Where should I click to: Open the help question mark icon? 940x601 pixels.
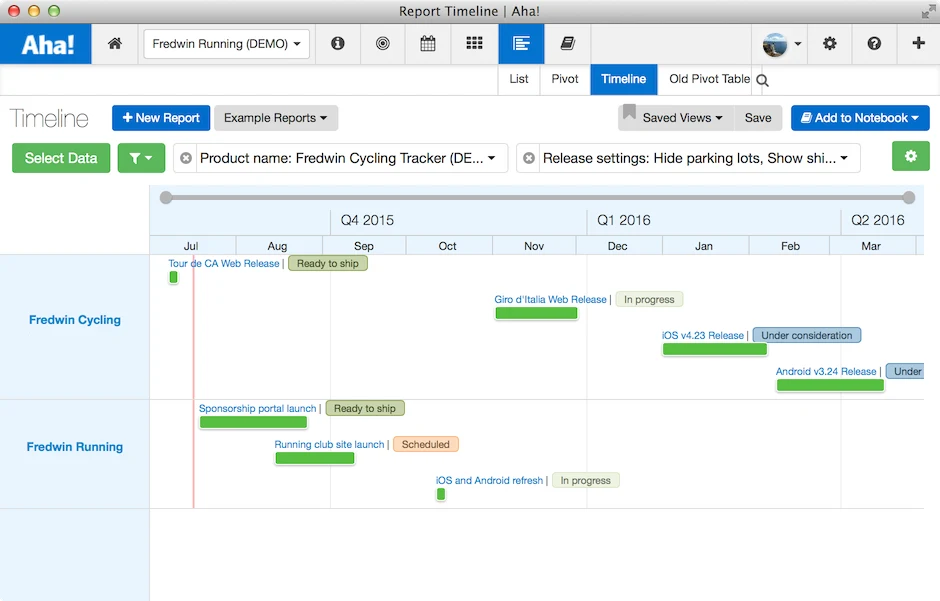tap(874, 43)
